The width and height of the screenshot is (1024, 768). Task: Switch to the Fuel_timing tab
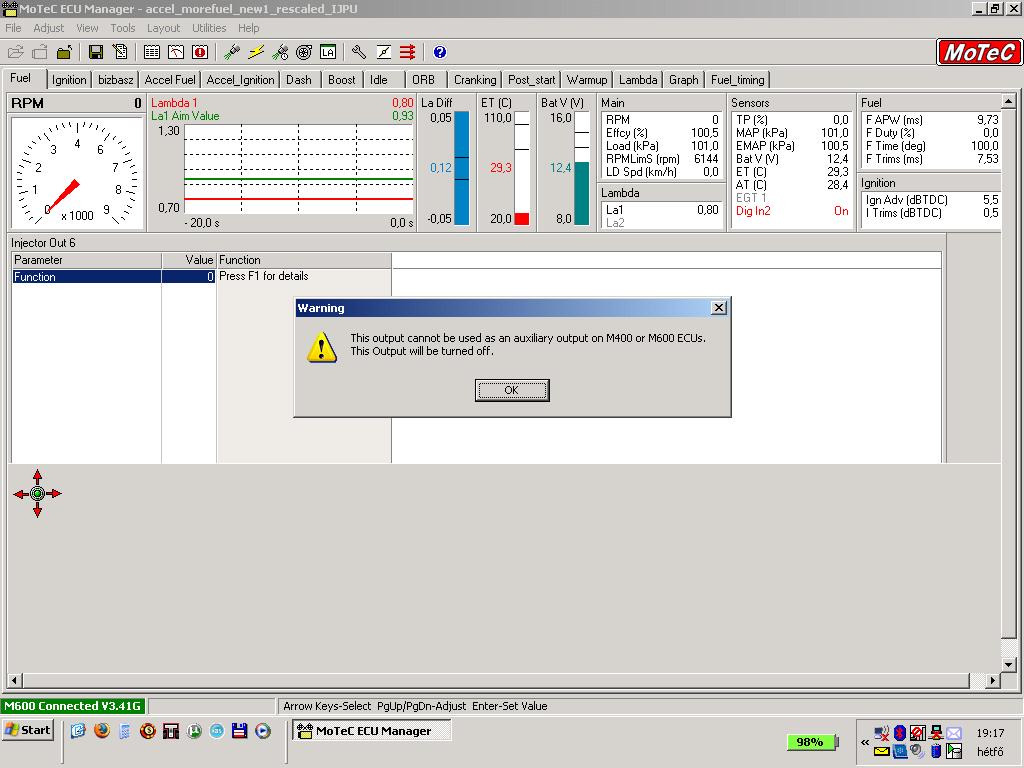pyautogui.click(x=737, y=80)
